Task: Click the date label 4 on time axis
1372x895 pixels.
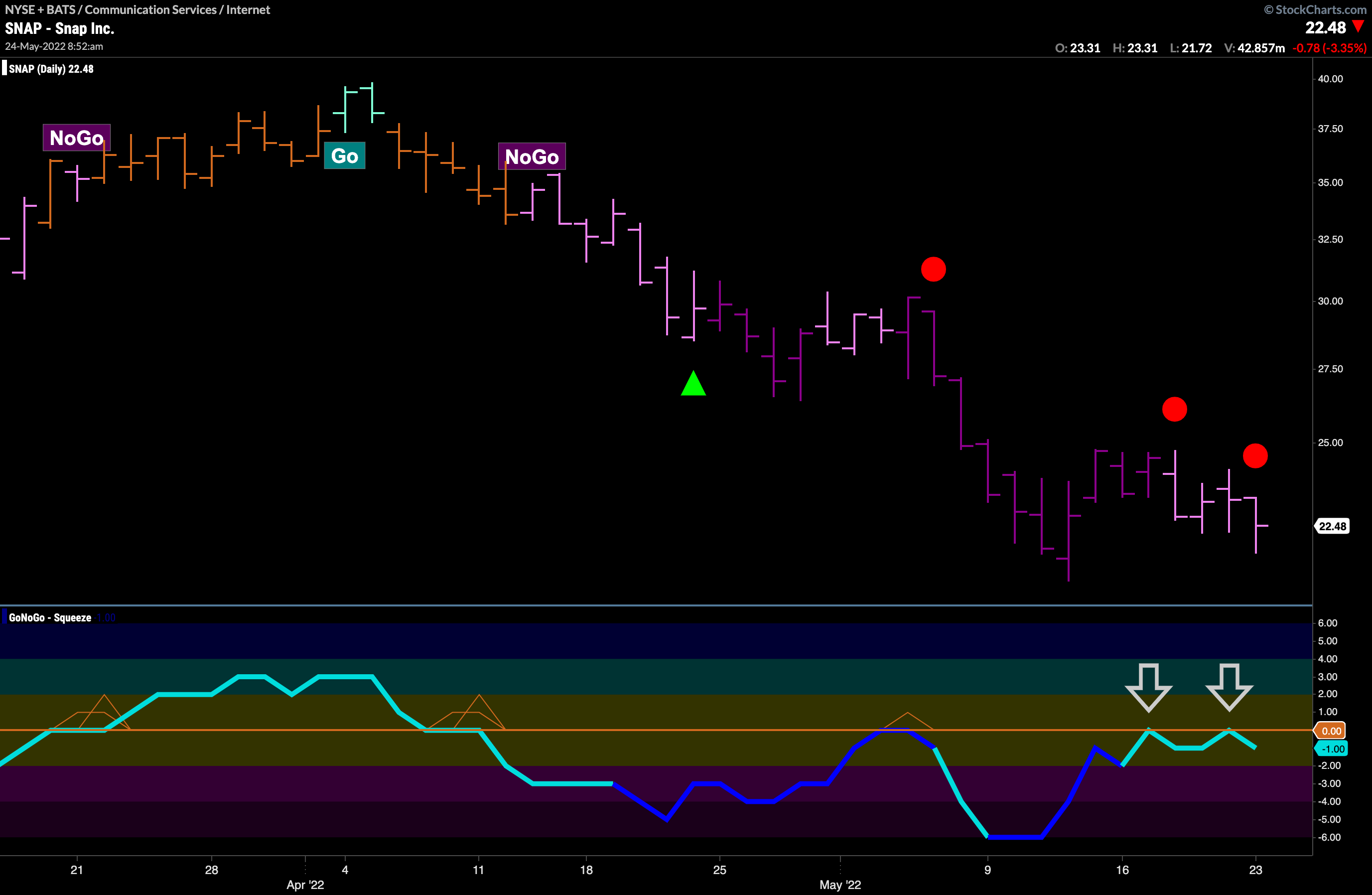Action: 345,870
